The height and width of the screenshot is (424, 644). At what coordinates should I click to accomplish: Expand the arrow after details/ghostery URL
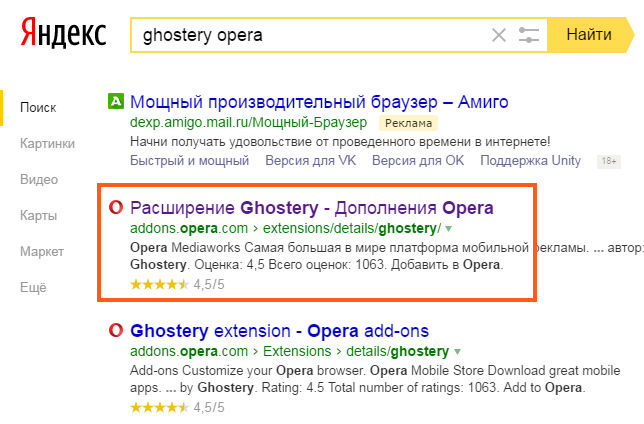[x=457, y=352]
